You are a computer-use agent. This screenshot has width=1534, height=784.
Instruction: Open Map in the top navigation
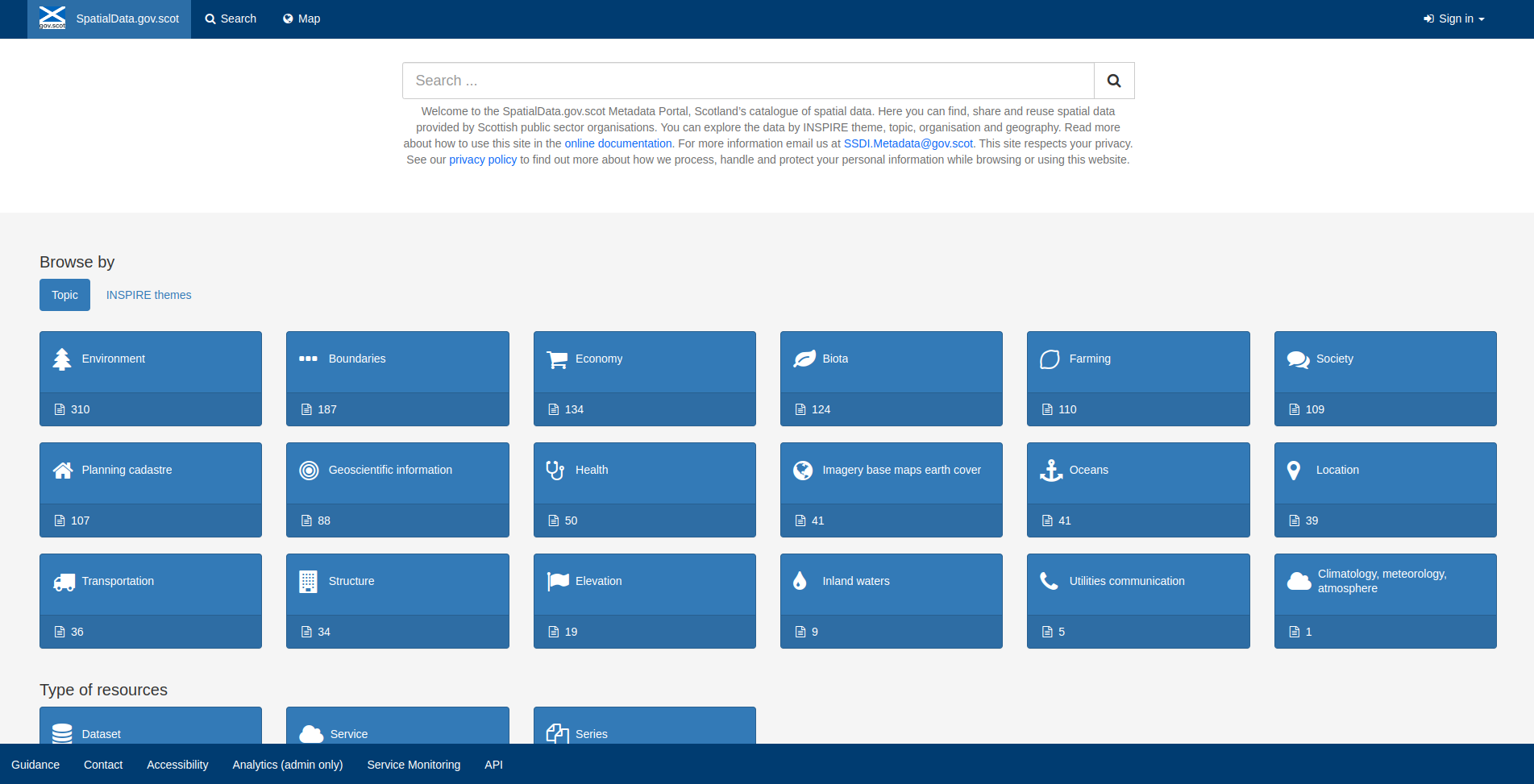[301, 19]
